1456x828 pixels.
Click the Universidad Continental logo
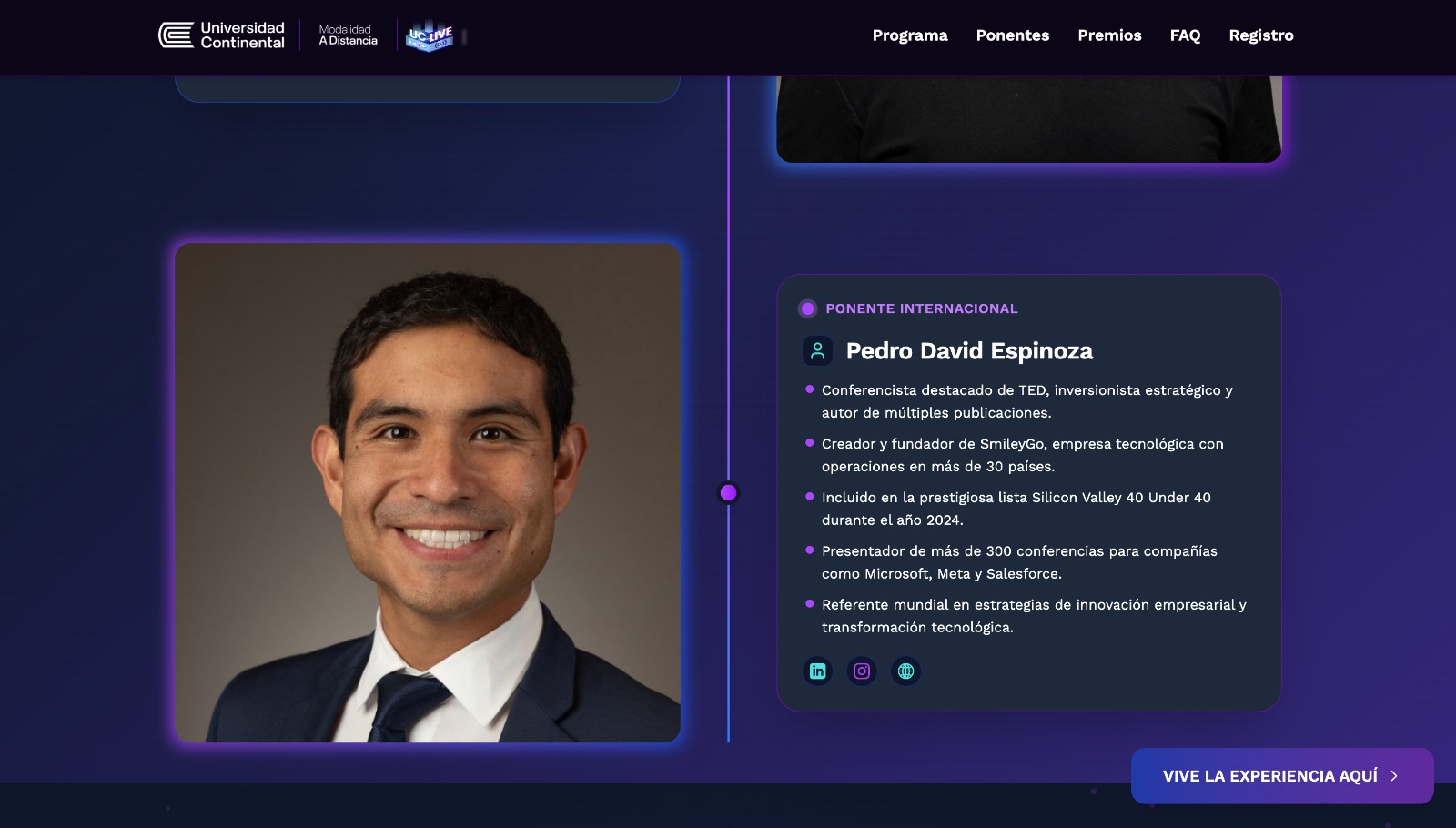pos(221,35)
